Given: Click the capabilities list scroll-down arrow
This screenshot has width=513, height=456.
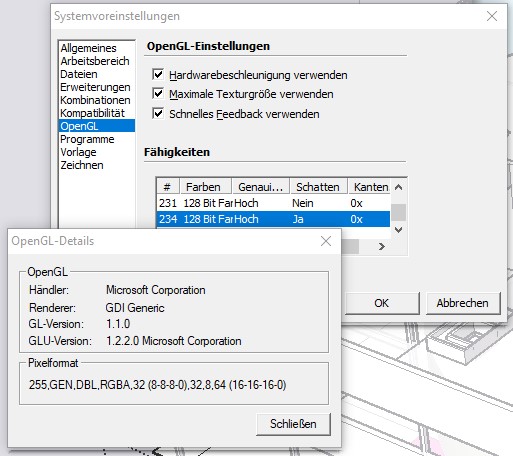Looking at the screenshot, I should [x=398, y=230].
